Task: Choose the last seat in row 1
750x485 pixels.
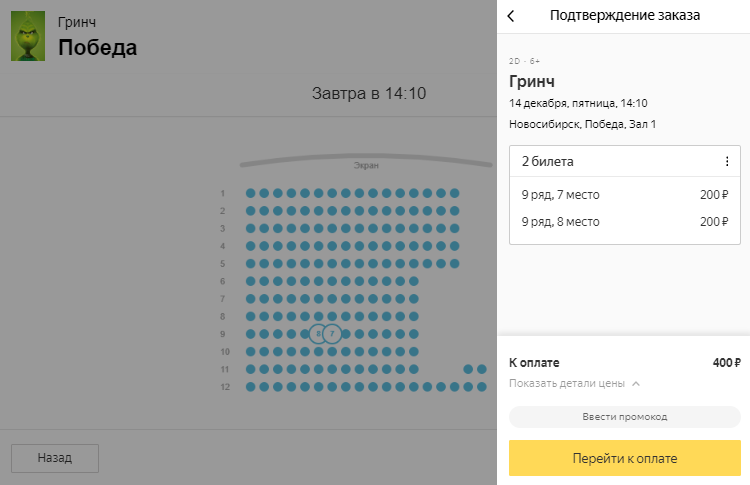Action: (455, 193)
